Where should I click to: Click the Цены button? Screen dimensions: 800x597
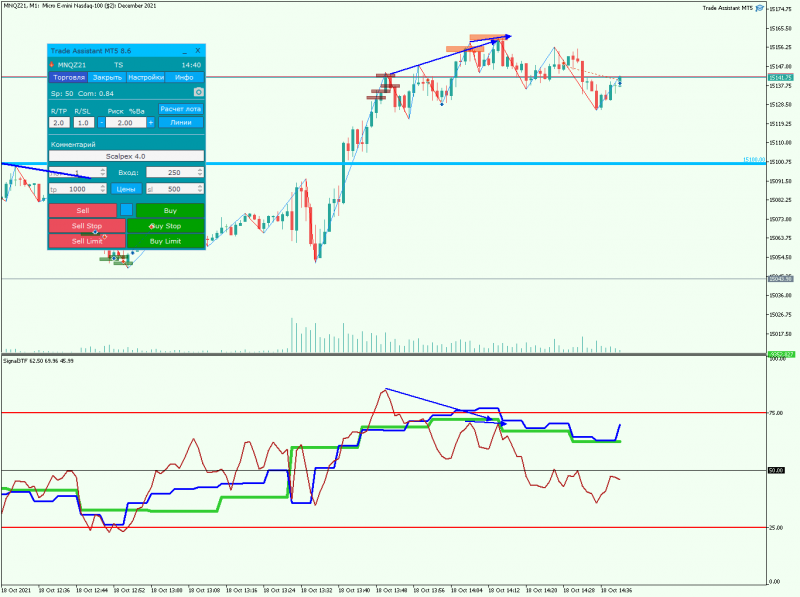pyautogui.click(x=126, y=189)
